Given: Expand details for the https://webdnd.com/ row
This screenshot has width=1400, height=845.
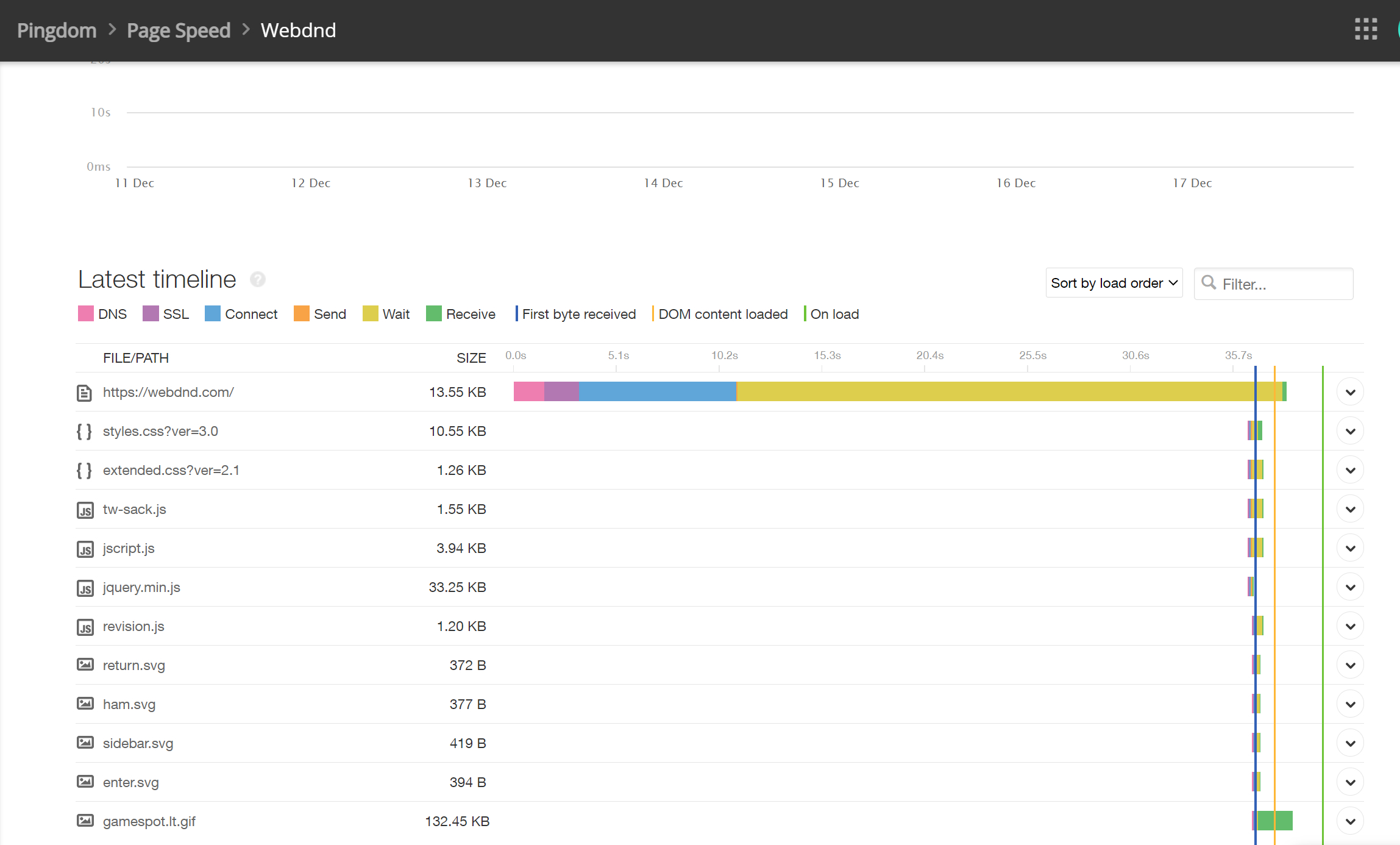Looking at the screenshot, I should point(1350,392).
